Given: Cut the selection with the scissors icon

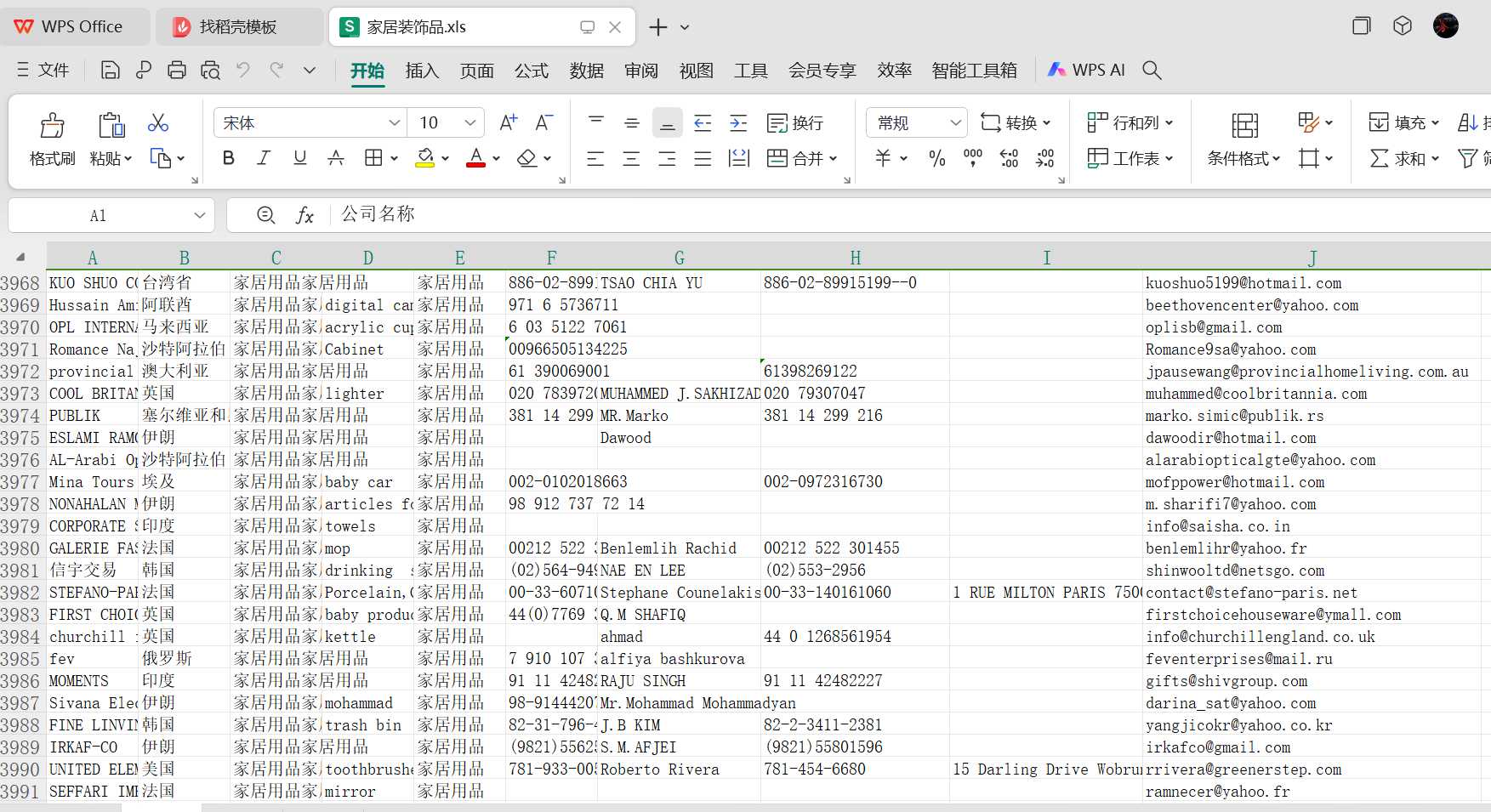Looking at the screenshot, I should 158,123.
